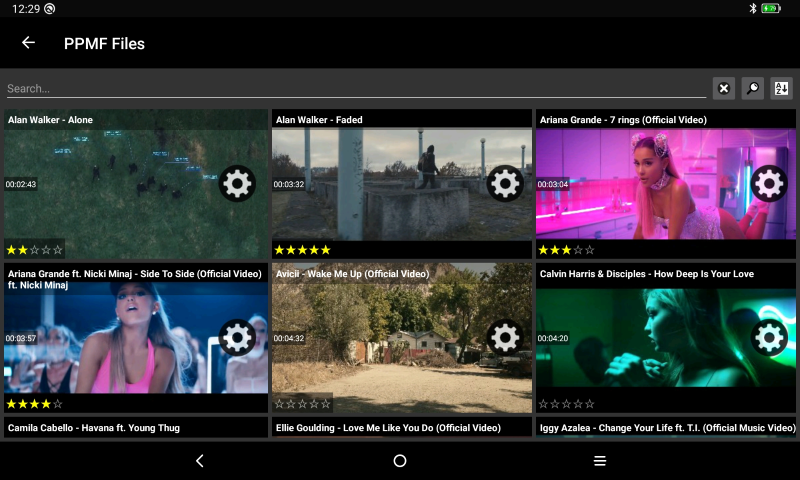Click the 00:03:32 duration label

289,184
